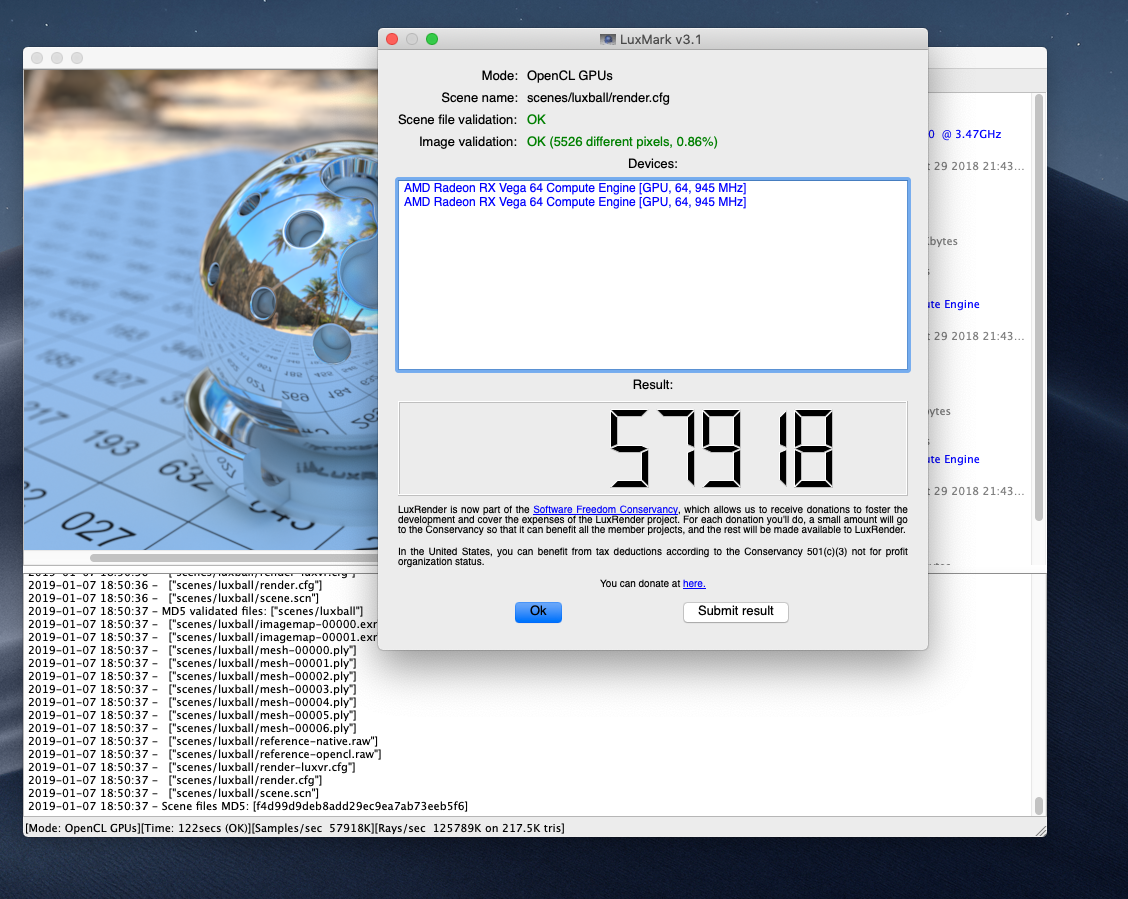Click the Mode value OpenCL GPUs
Image resolution: width=1128 pixels, height=899 pixels.
pyautogui.click(x=570, y=76)
